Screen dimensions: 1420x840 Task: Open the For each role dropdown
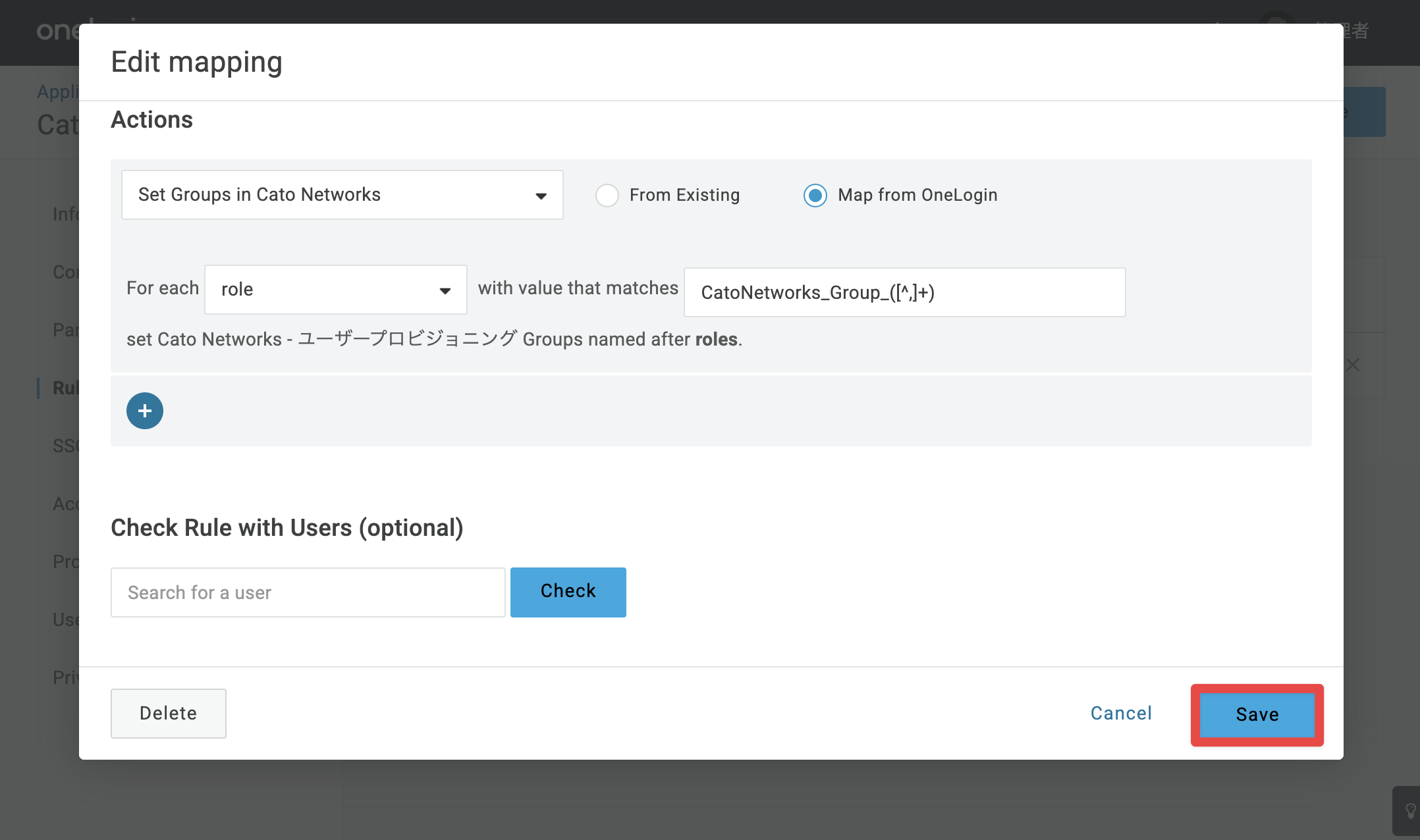click(x=336, y=290)
